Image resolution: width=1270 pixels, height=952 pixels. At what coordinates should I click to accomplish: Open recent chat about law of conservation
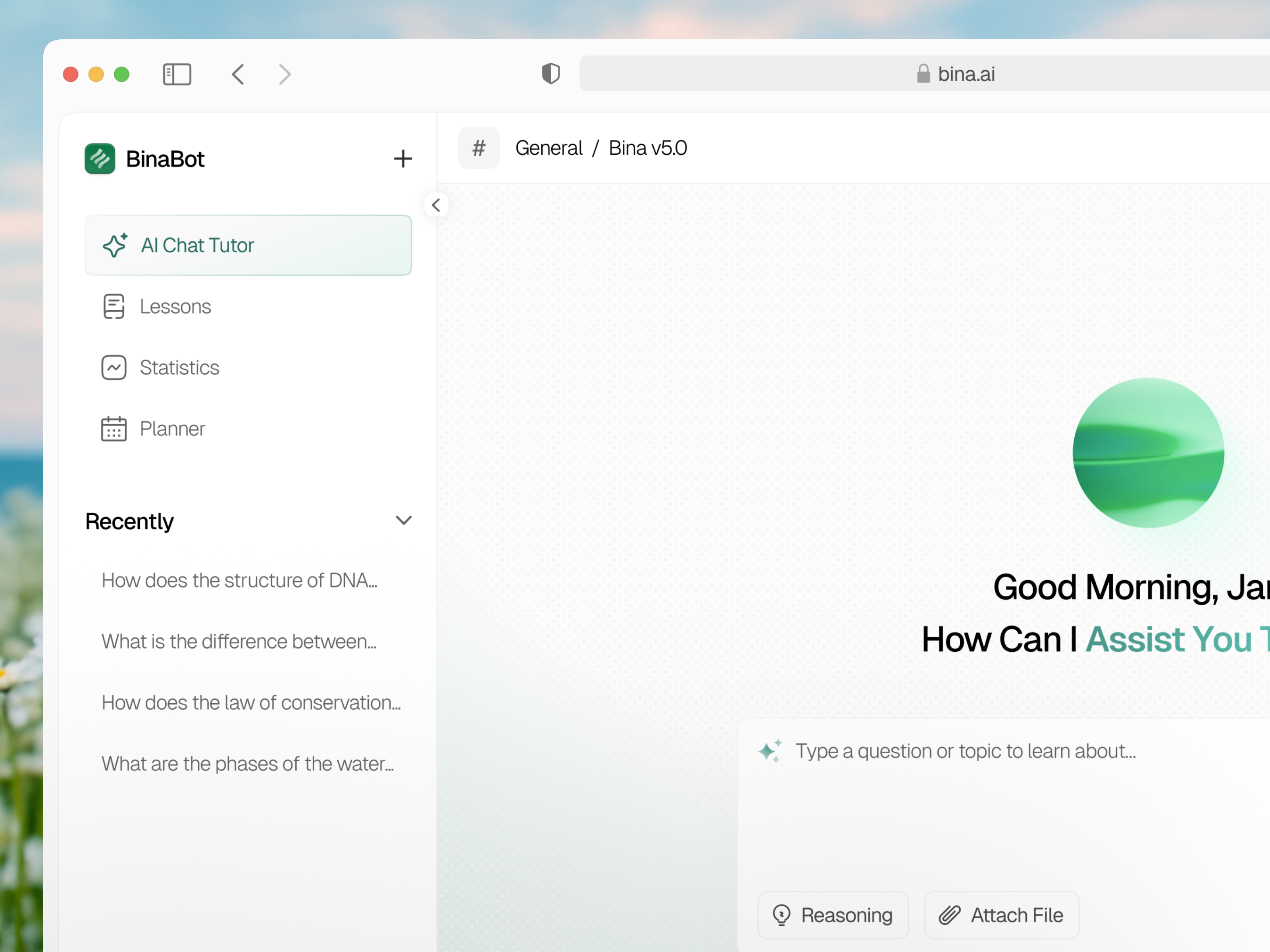pos(251,702)
